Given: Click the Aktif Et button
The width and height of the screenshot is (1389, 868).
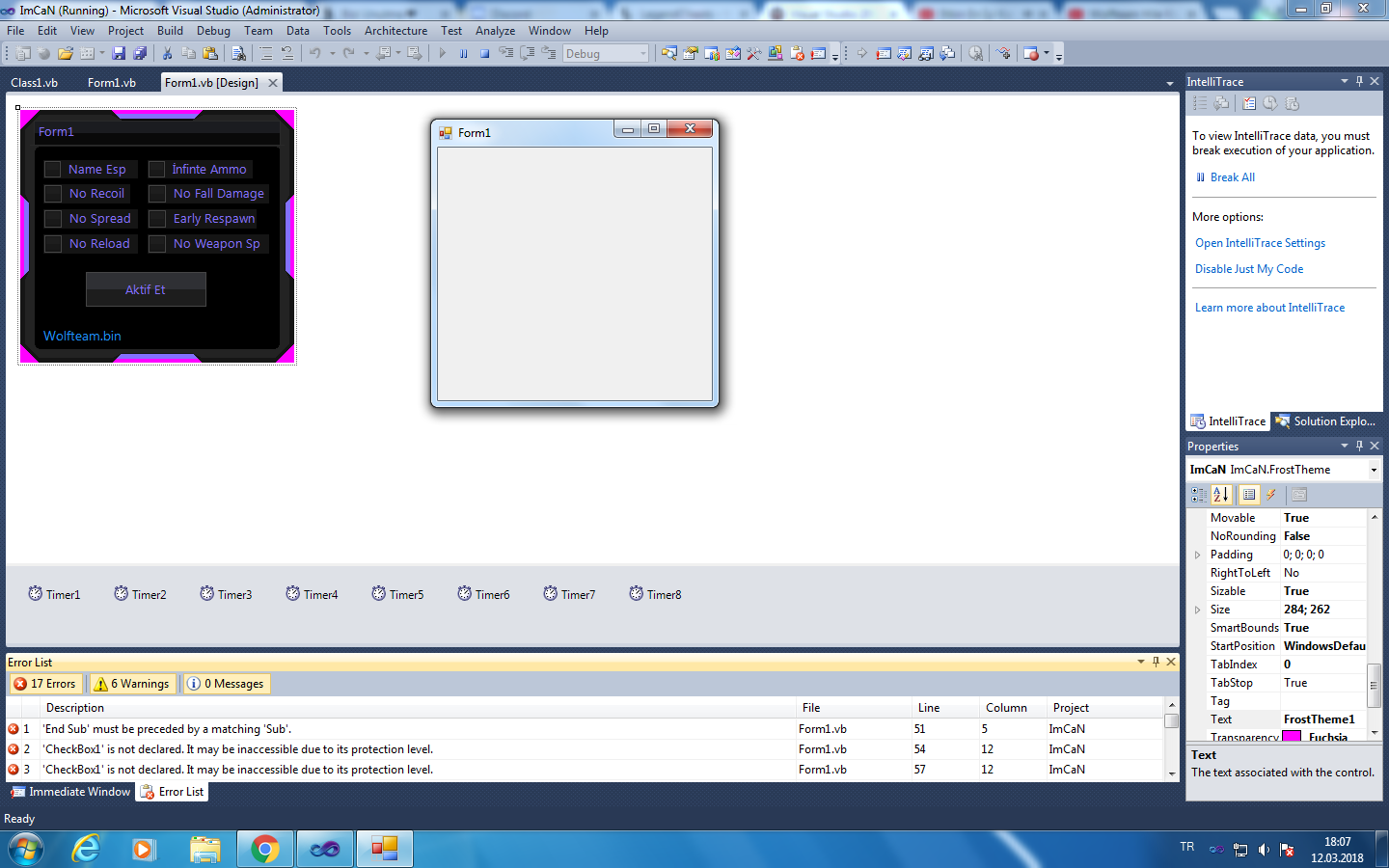Looking at the screenshot, I should click(x=146, y=289).
